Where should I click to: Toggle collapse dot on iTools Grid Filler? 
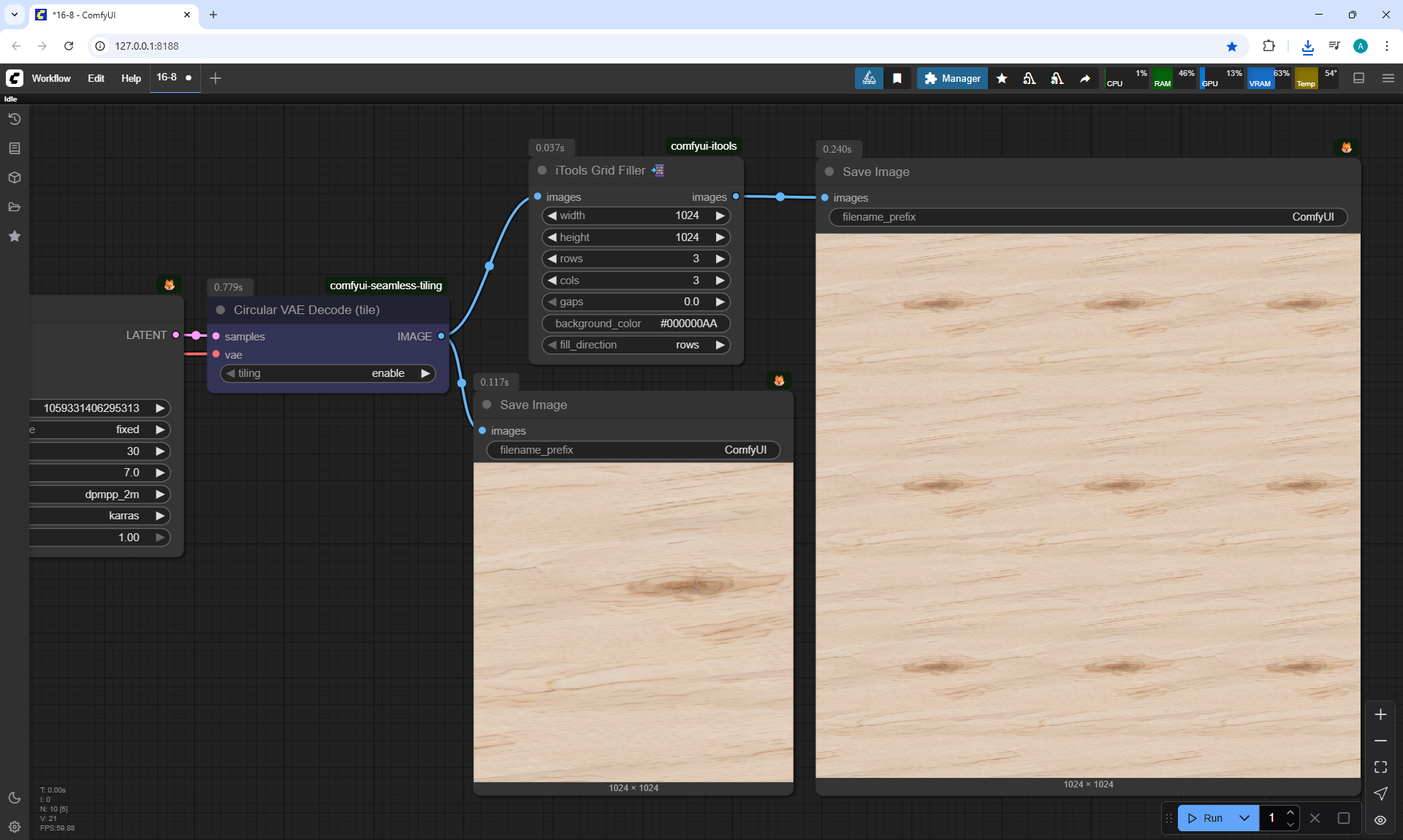click(542, 170)
